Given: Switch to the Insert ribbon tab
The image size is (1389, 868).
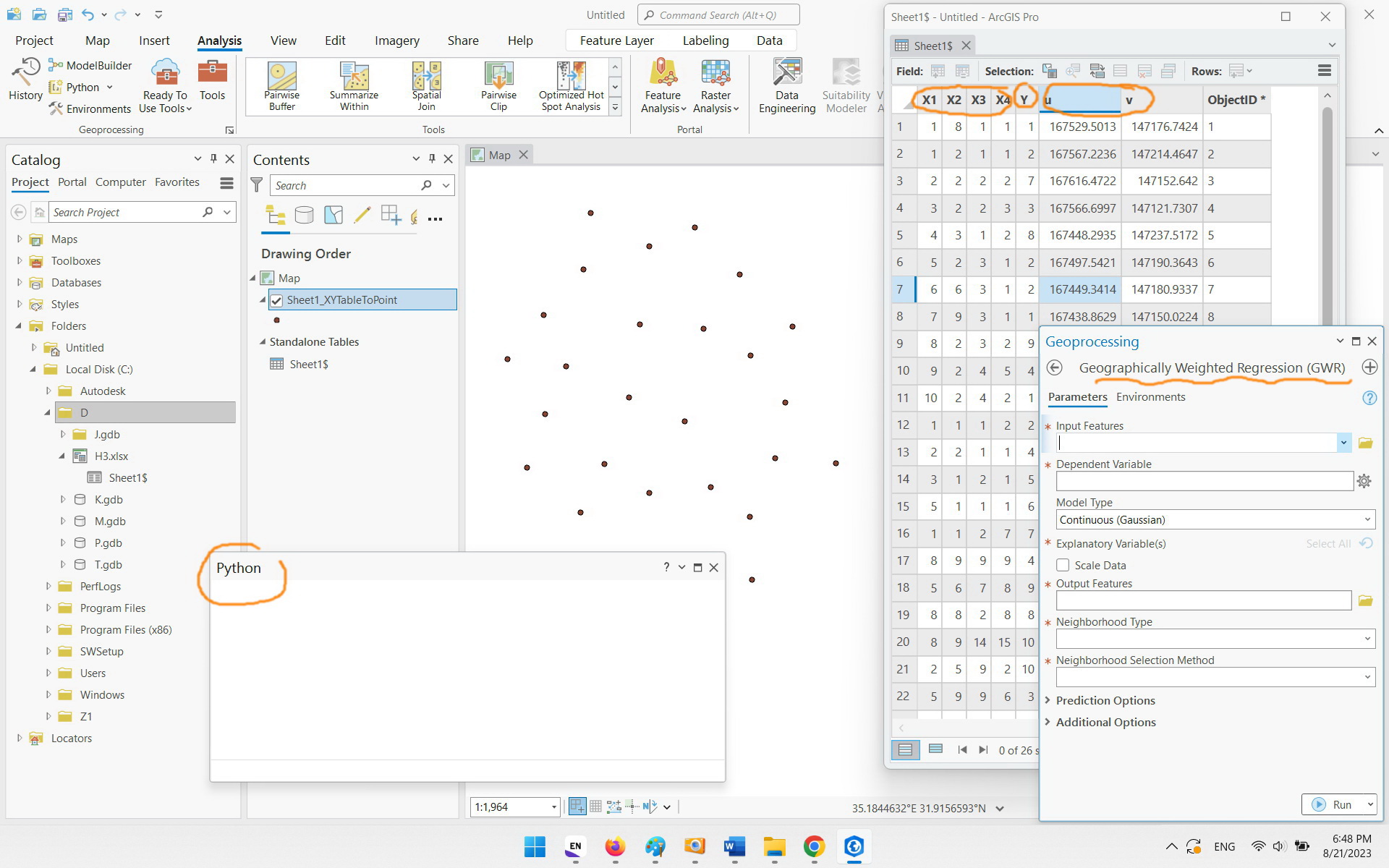Looking at the screenshot, I should pyautogui.click(x=154, y=41).
